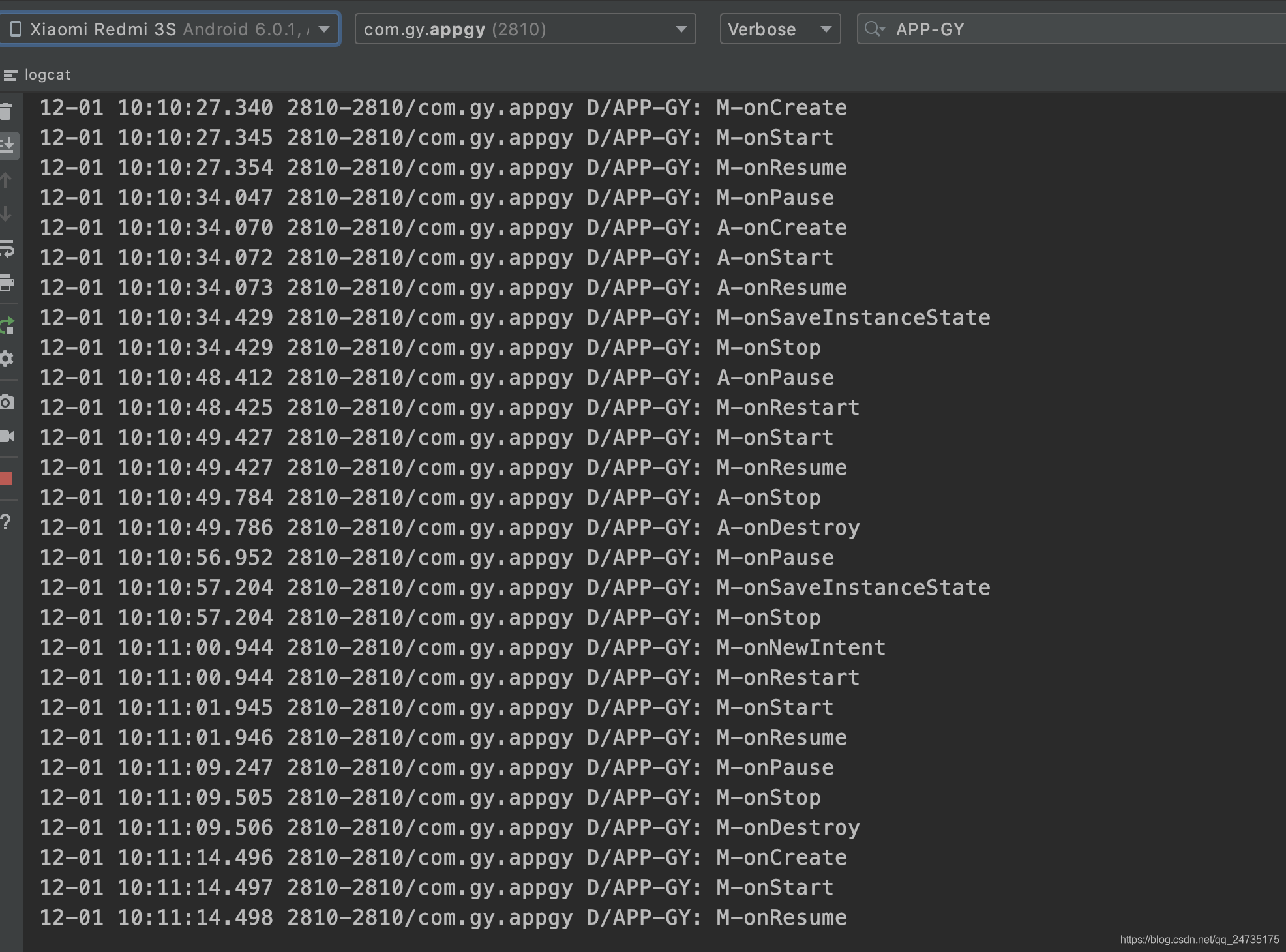Take a screen capture with camera icon
1286x952 pixels.
7,402
